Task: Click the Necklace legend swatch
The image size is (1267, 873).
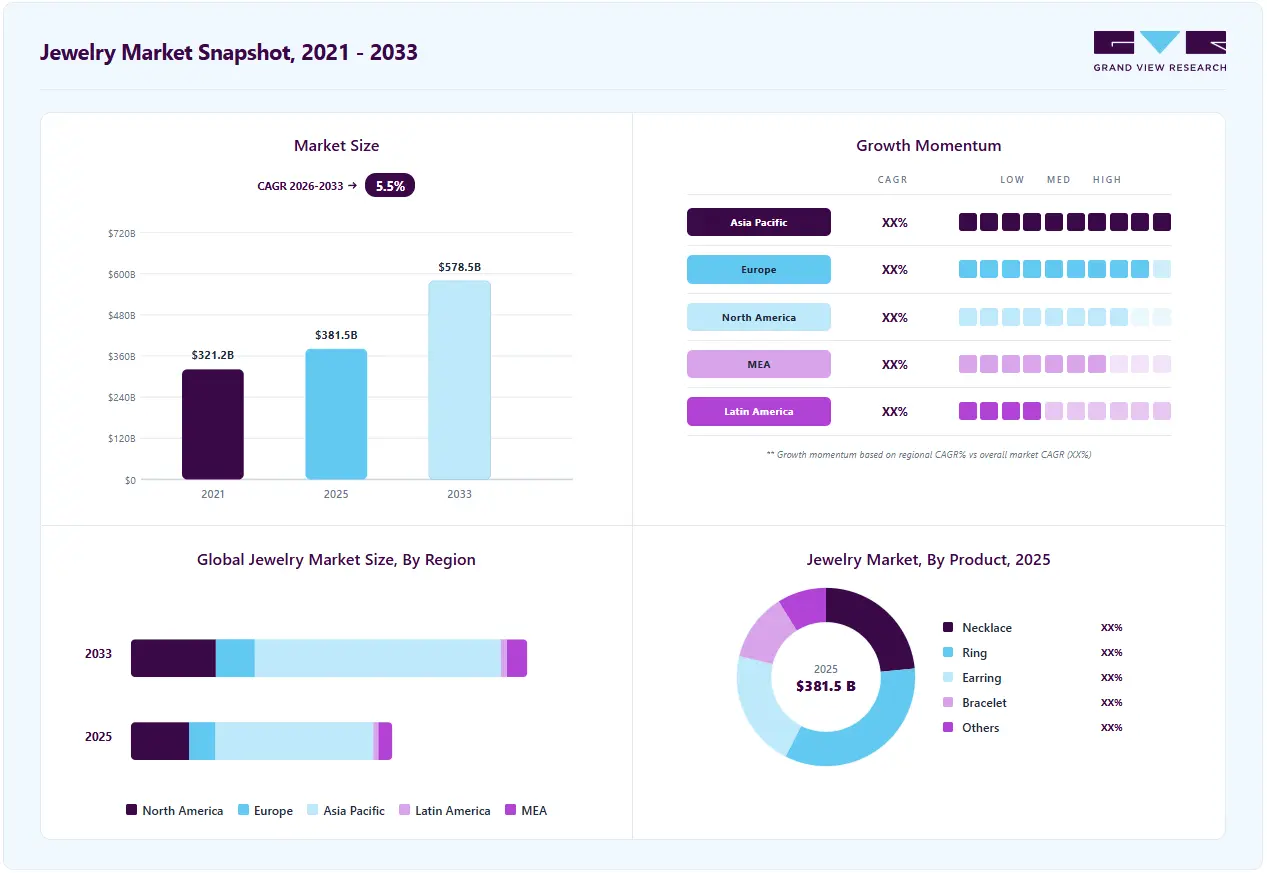Action: point(948,627)
